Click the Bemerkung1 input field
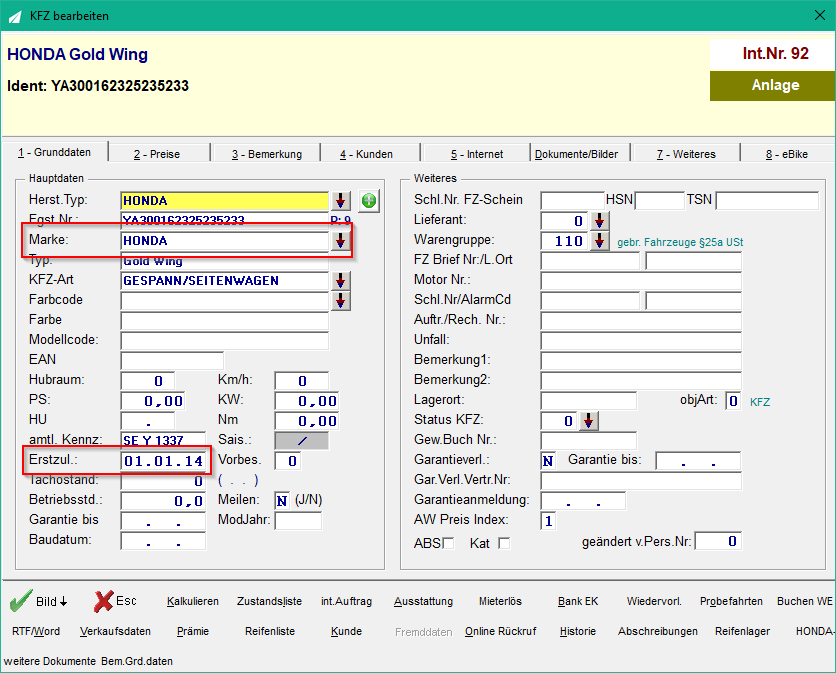The height and width of the screenshot is (673, 836). click(641, 360)
